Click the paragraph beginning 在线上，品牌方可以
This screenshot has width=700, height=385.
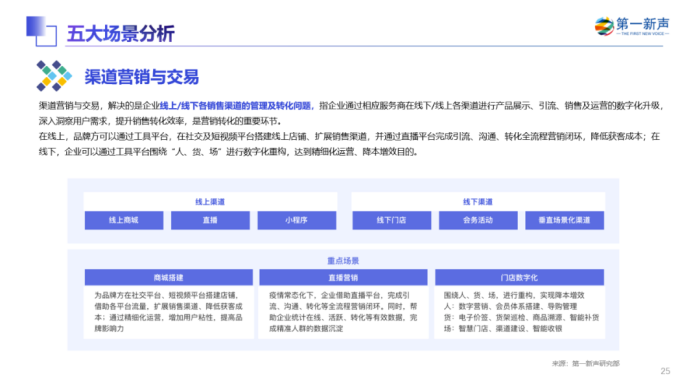click(349, 144)
